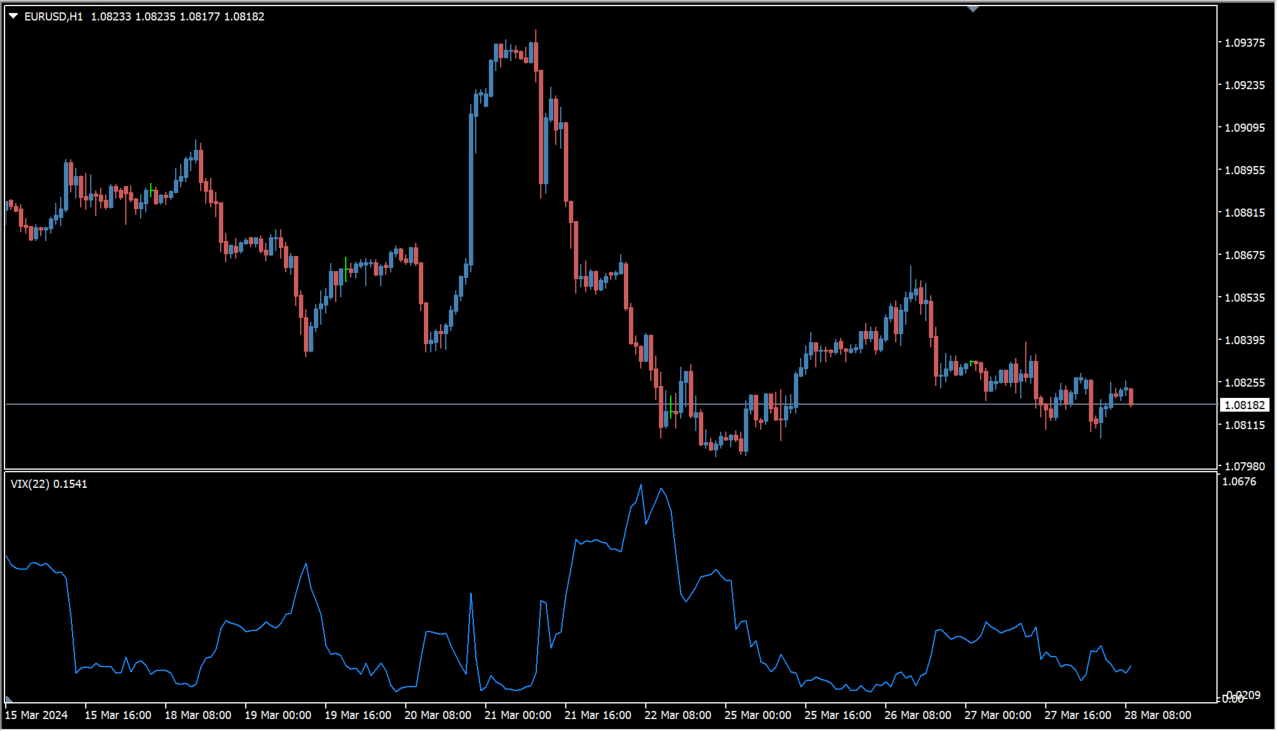The width and height of the screenshot is (1277, 731).
Task: Click the 18 Mar 08:00 time label
Action: [197, 715]
